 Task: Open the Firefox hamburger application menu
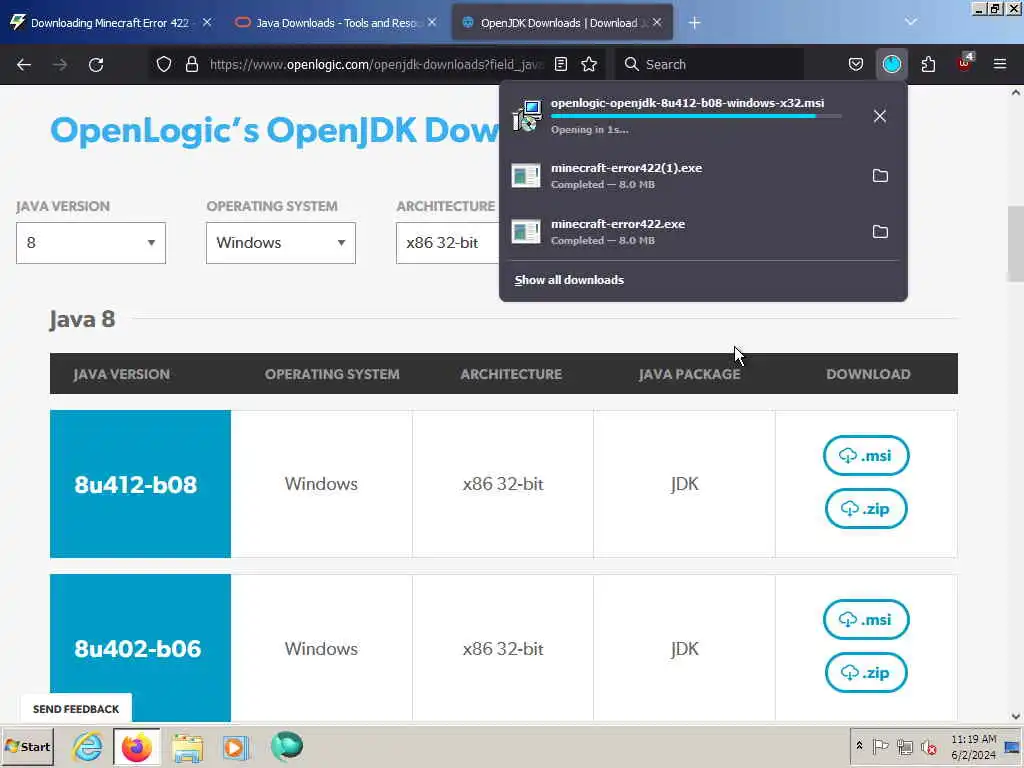tap(999, 64)
